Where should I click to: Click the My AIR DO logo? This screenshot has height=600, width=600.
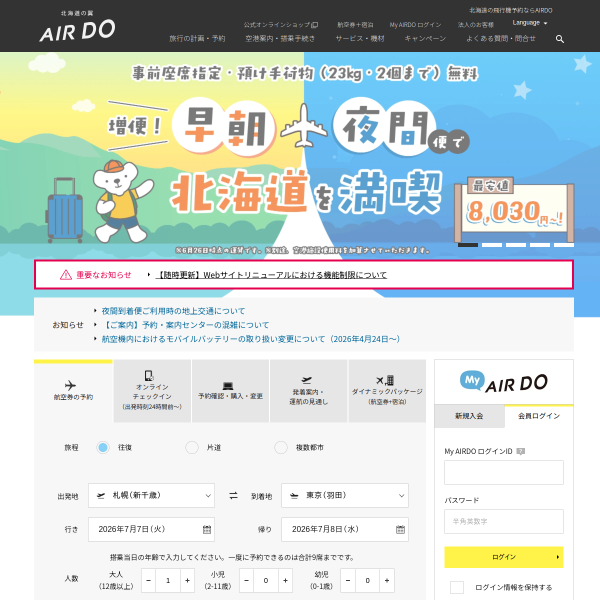[x=504, y=382]
